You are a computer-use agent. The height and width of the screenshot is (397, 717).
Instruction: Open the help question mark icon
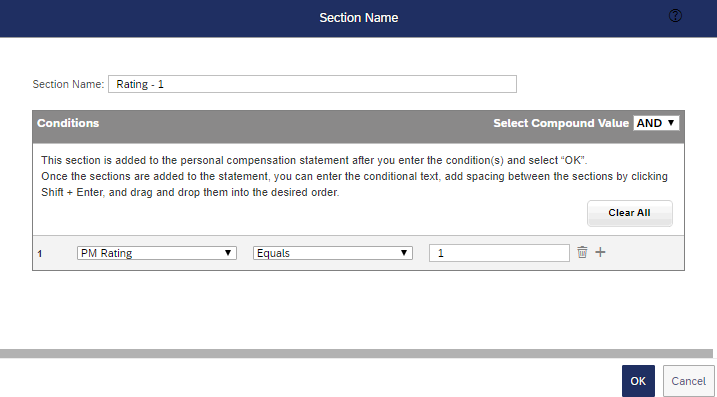point(675,16)
